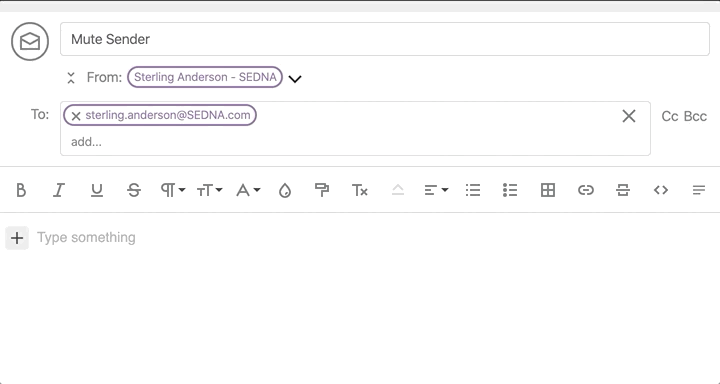
Task: Show the Bcc field
Action: tap(695, 117)
